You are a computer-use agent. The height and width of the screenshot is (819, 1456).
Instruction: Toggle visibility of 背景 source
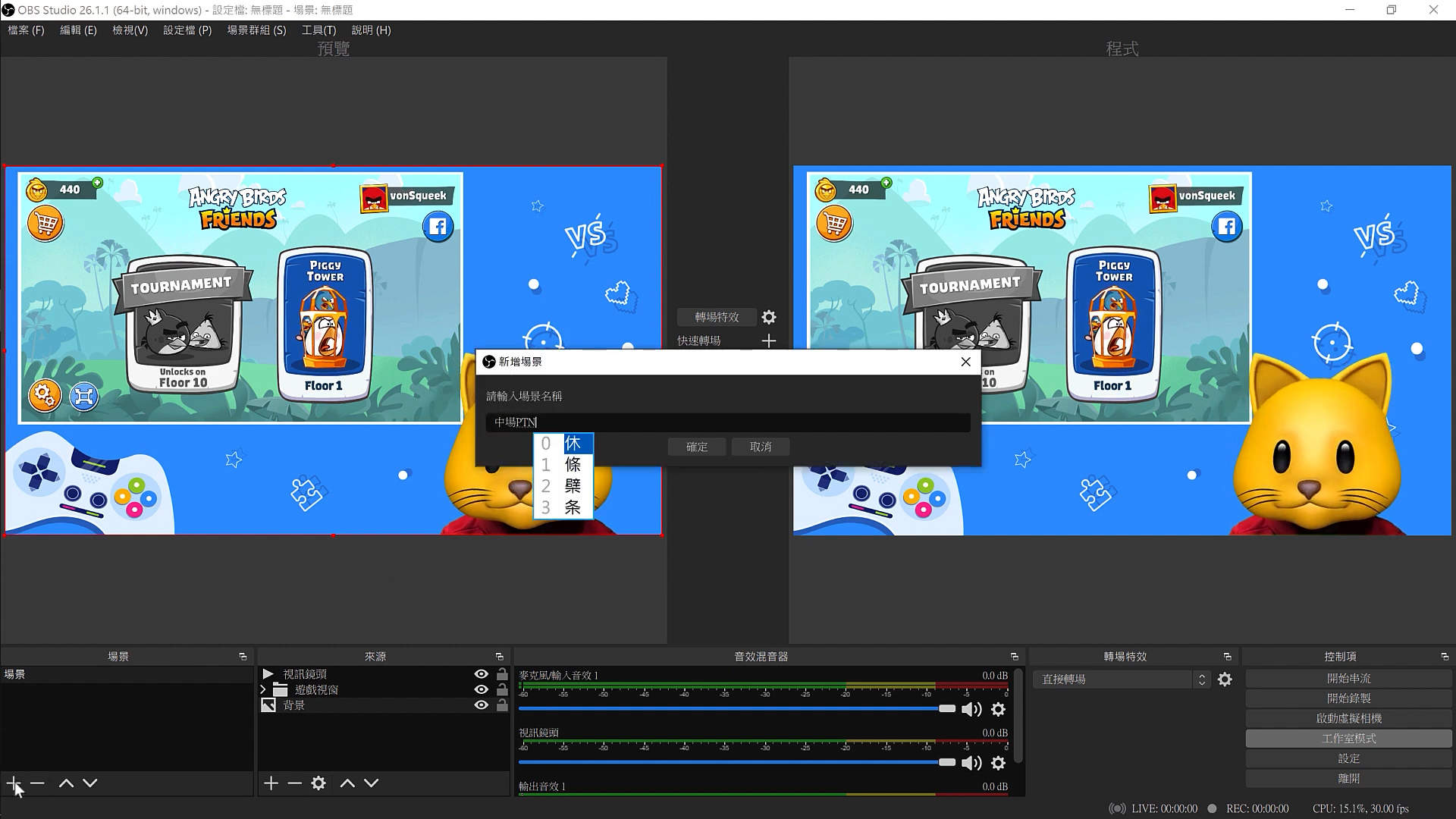481,705
